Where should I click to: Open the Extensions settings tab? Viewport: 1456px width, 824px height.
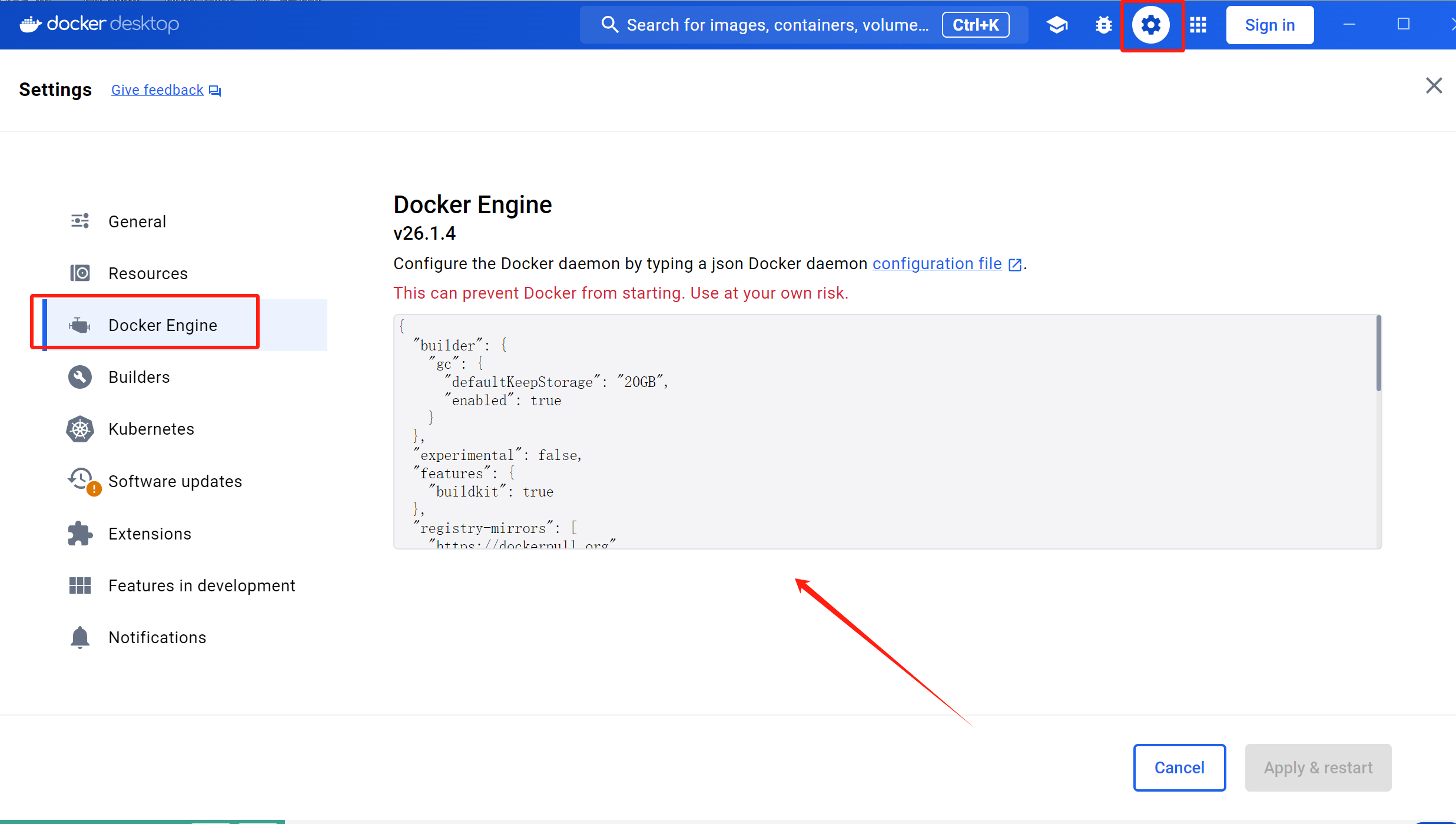186,534
